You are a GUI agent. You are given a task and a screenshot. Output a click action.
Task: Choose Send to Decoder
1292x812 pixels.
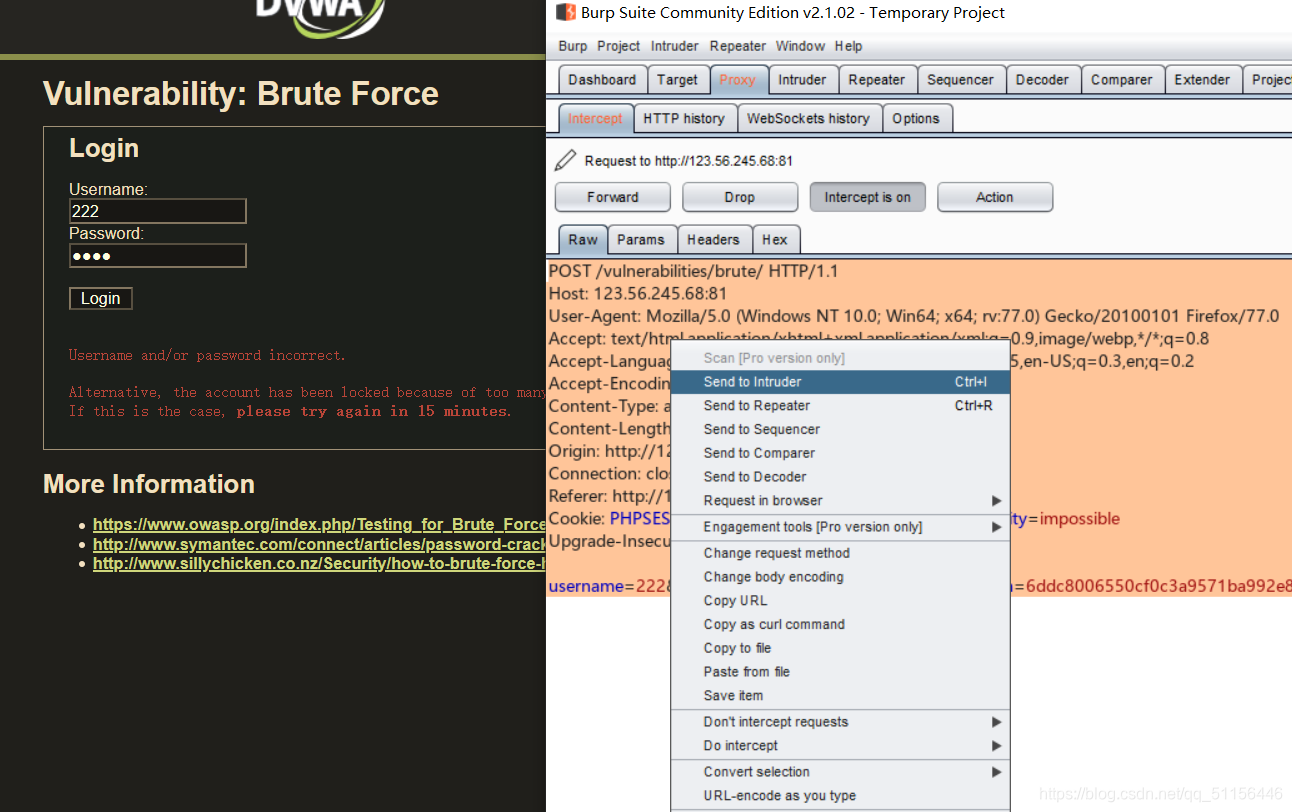coord(840,477)
